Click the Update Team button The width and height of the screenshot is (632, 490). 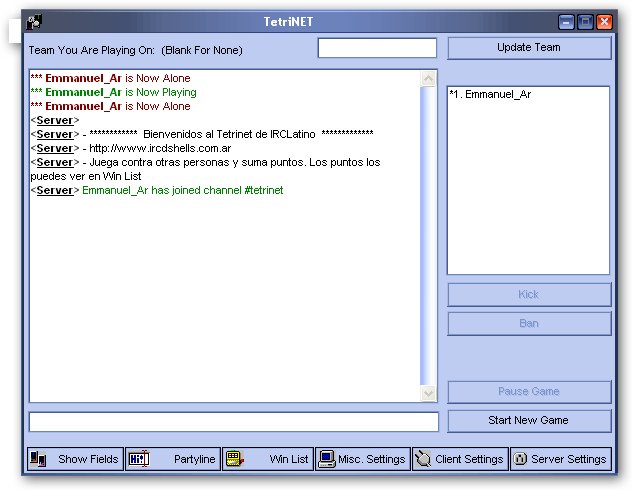click(x=529, y=48)
